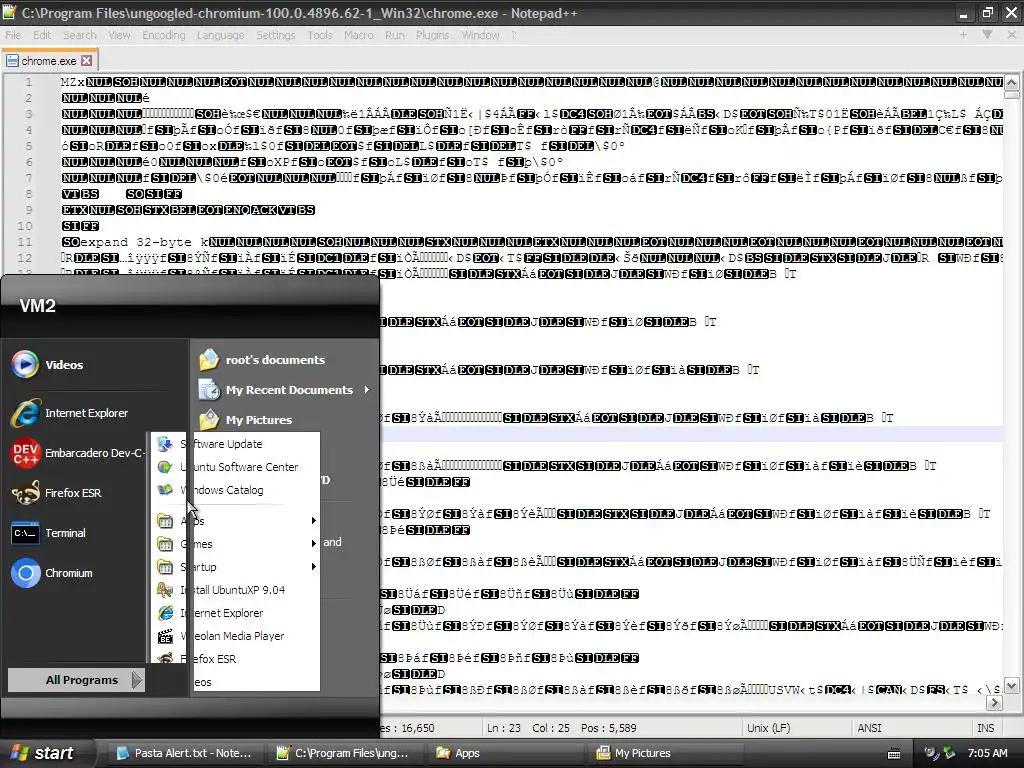Close the chrome.exe tab
Viewport: 1024px width, 768px height.
[x=86, y=61]
